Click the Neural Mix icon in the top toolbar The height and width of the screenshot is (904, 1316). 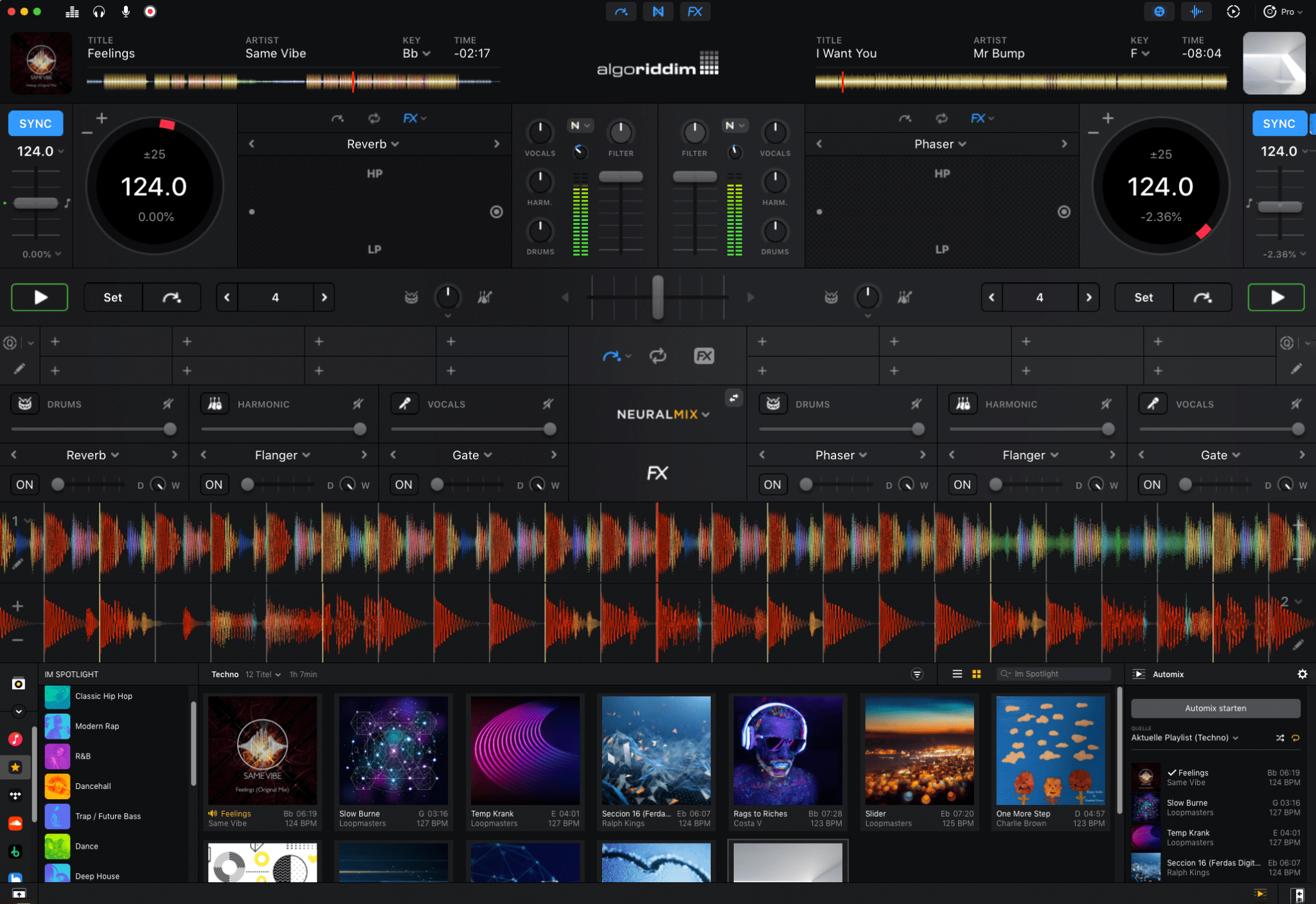click(657, 11)
